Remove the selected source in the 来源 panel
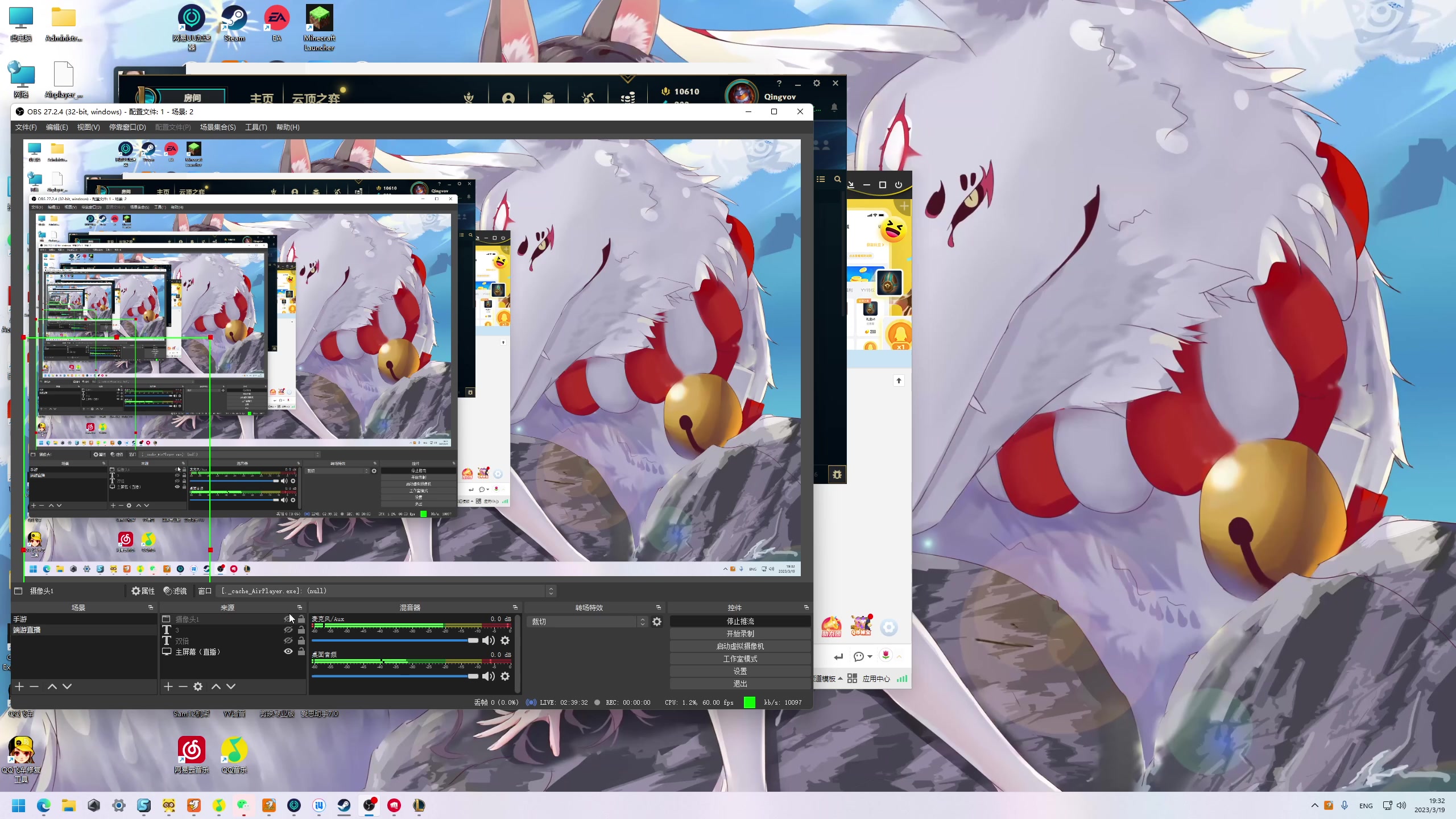Image resolution: width=1456 pixels, height=819 pixels. (183, 686)
